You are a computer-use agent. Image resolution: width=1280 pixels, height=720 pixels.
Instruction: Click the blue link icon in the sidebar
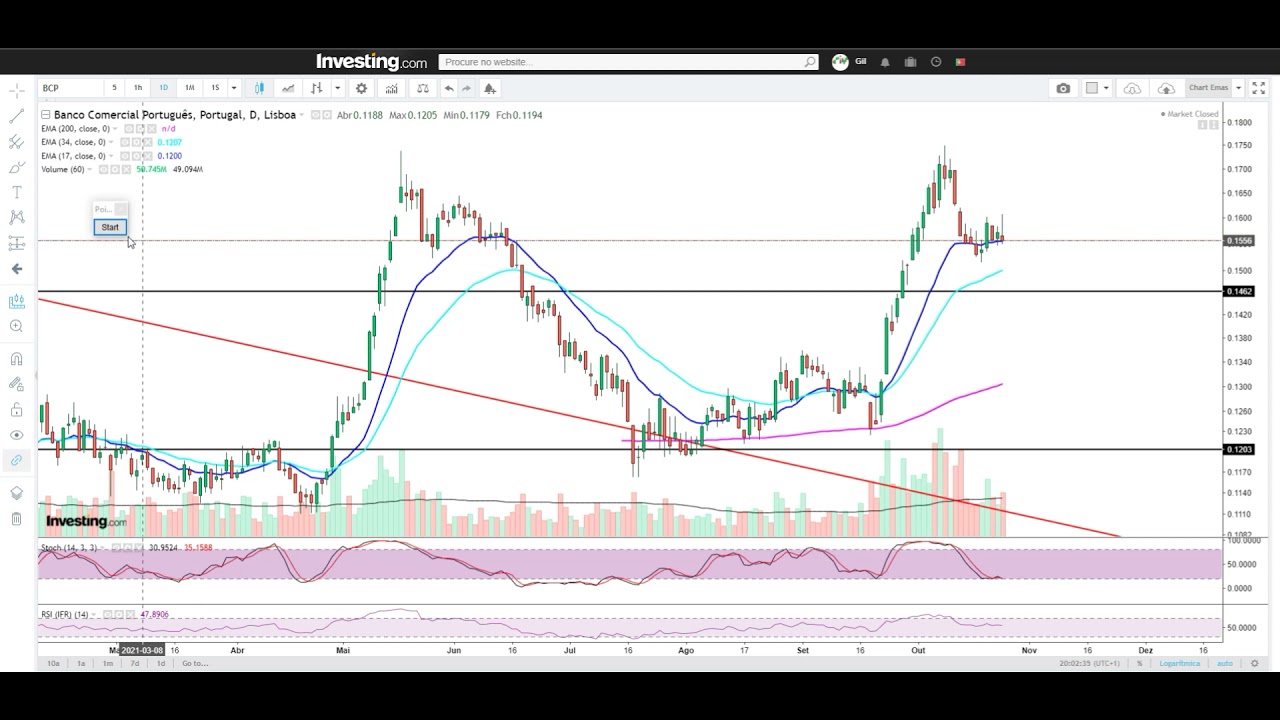16,460
